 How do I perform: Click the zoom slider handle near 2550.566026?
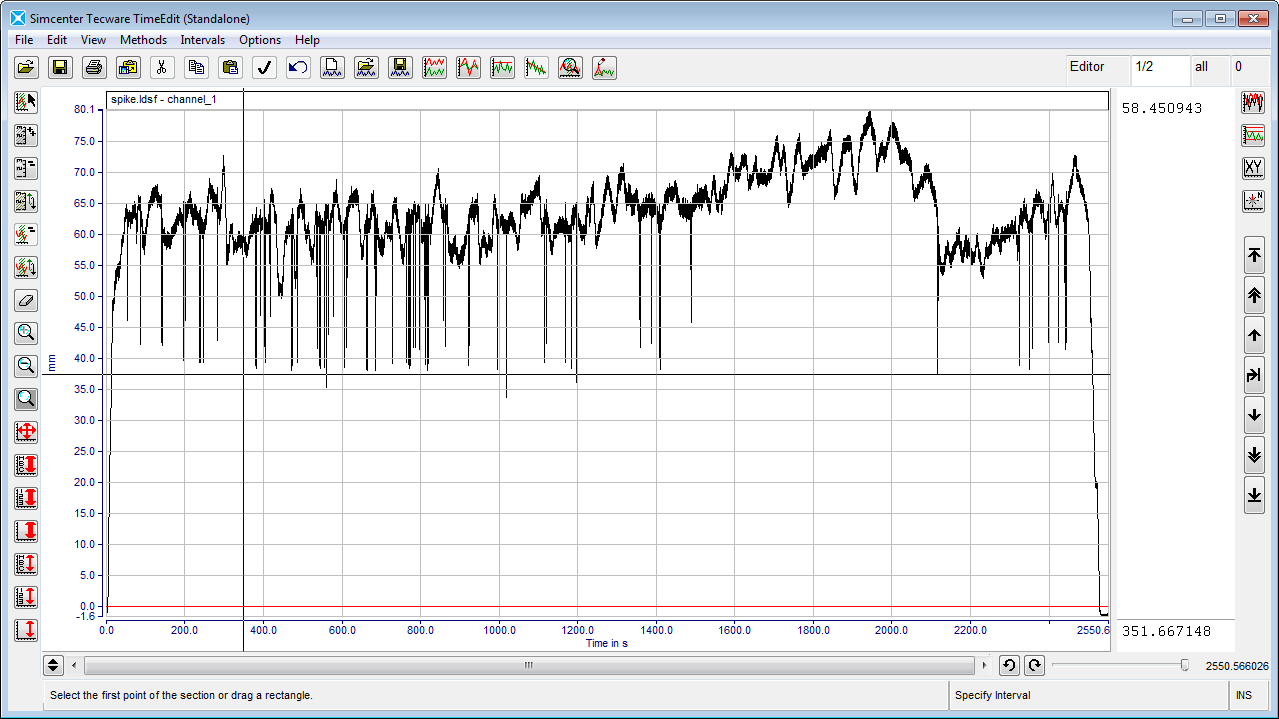pyautogui.click(x=1185, y=665)
